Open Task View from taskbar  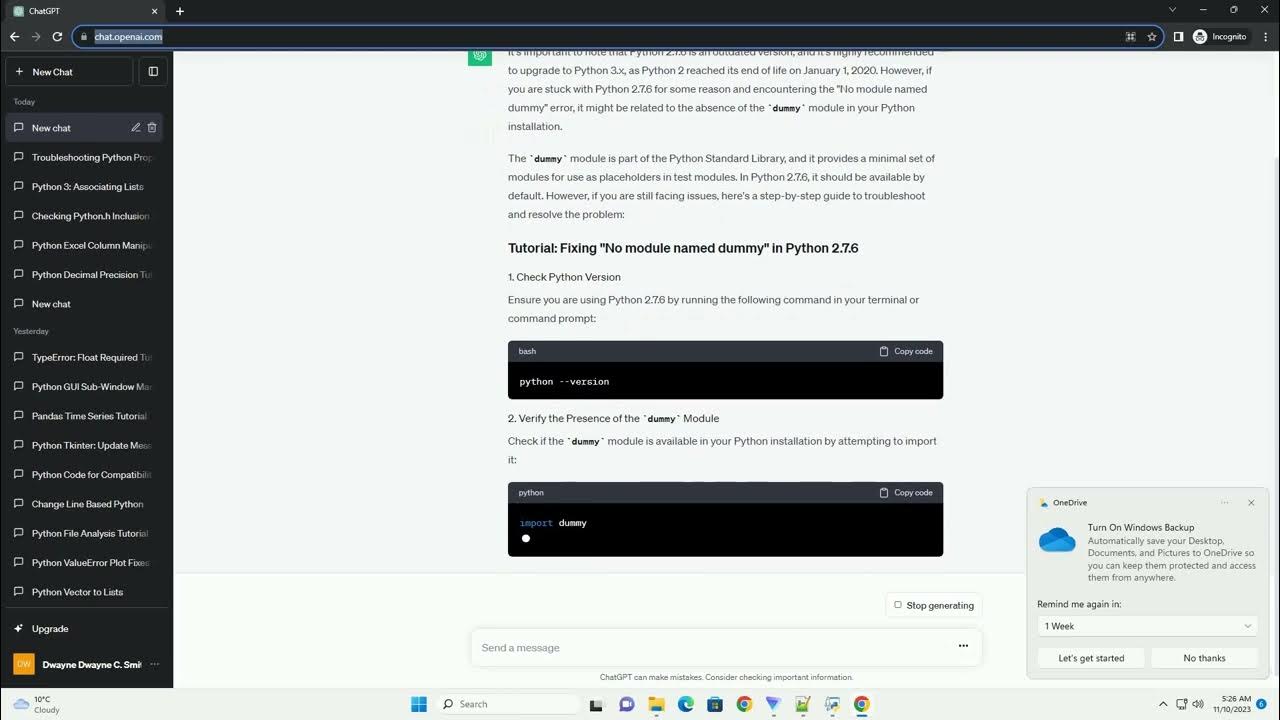pyautogui.click(x=597, y=704)
